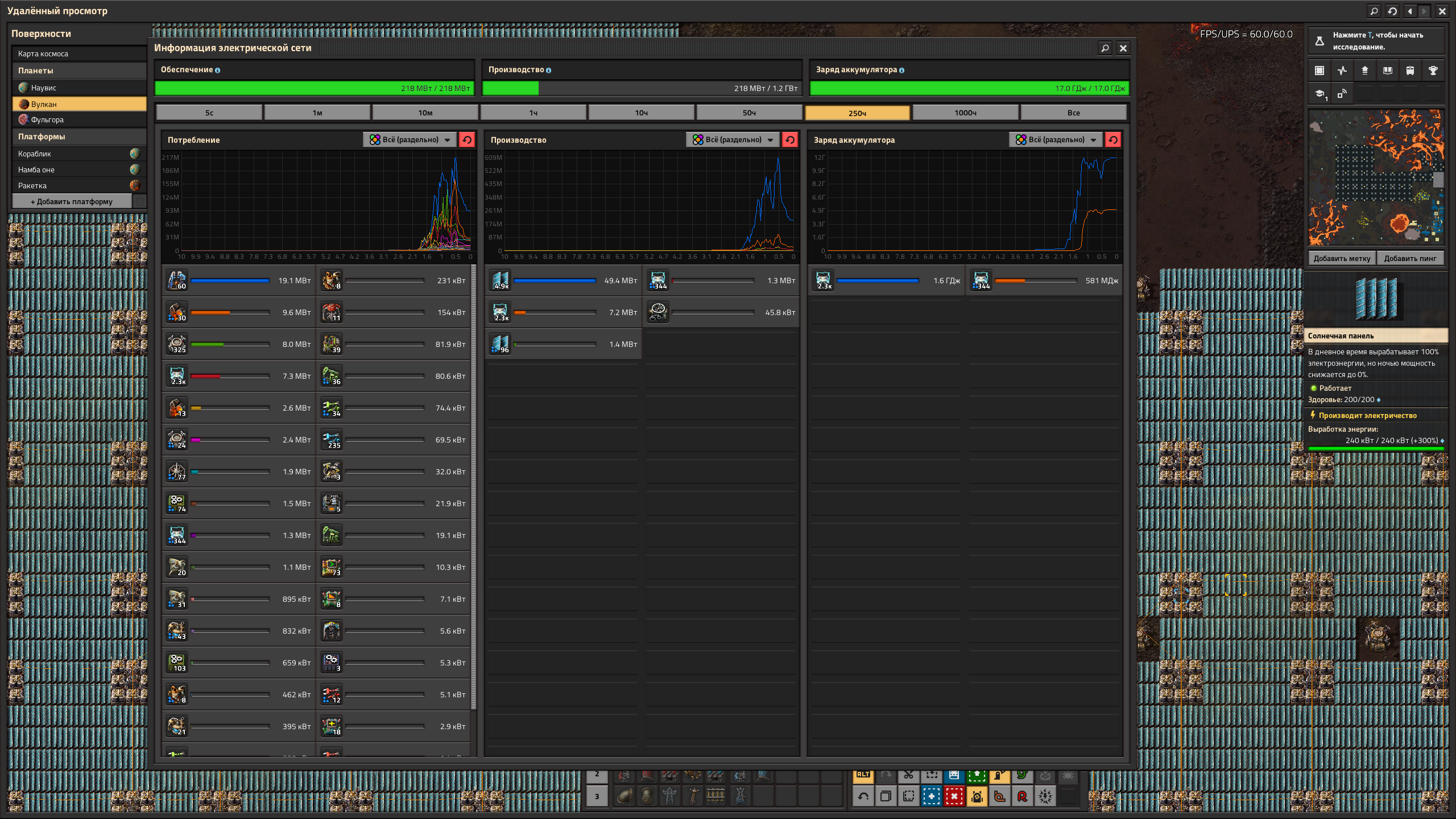
Task: Click the Добавить платформу button
Action: [72, 201]
